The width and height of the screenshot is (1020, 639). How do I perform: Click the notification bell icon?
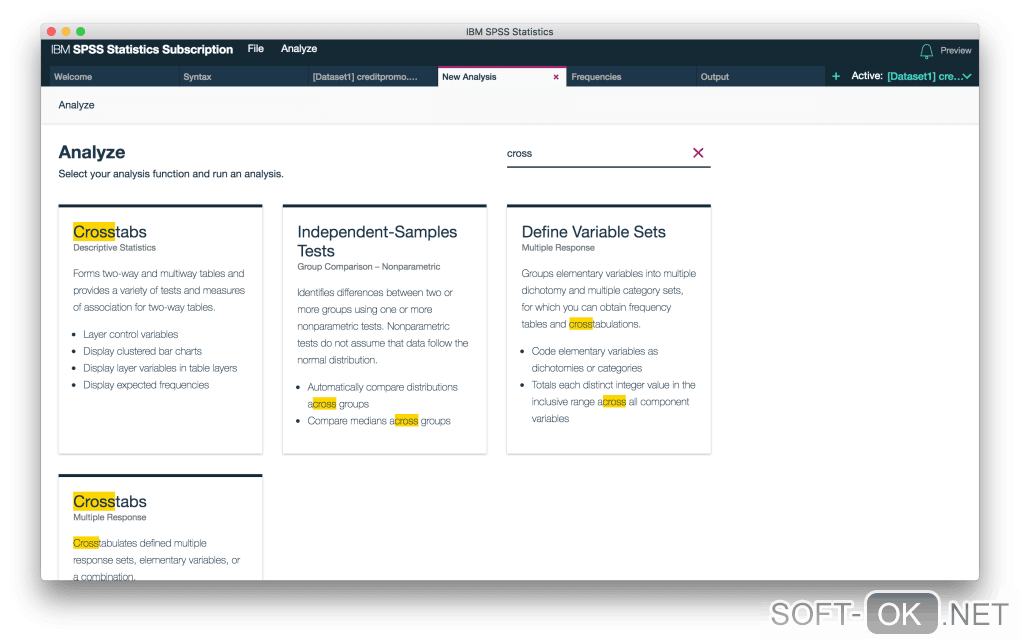926,50
